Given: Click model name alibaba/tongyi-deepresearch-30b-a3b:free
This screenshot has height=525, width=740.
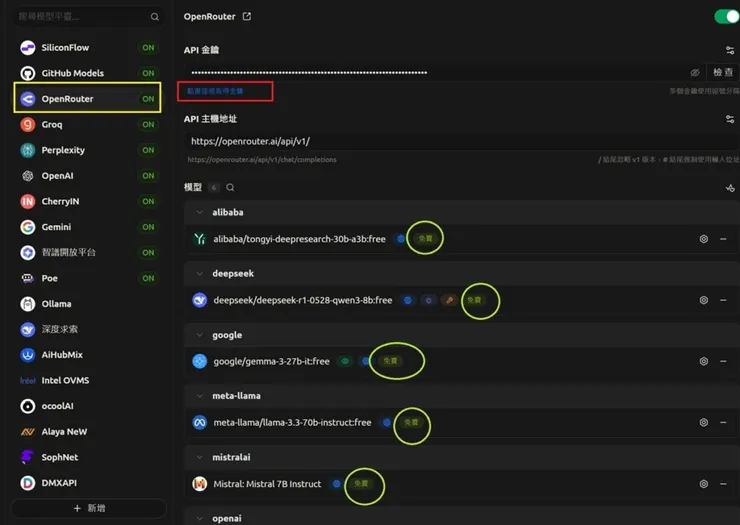Looking at the screenshot, I should (299, 239).
